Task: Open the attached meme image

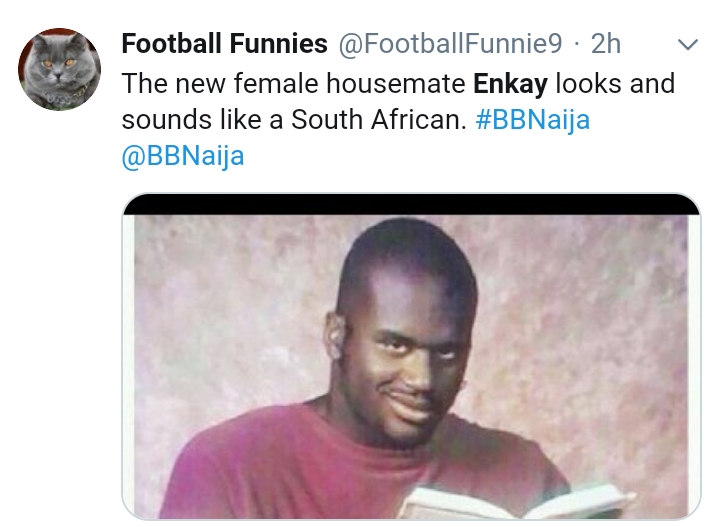Action: point(411,360)
